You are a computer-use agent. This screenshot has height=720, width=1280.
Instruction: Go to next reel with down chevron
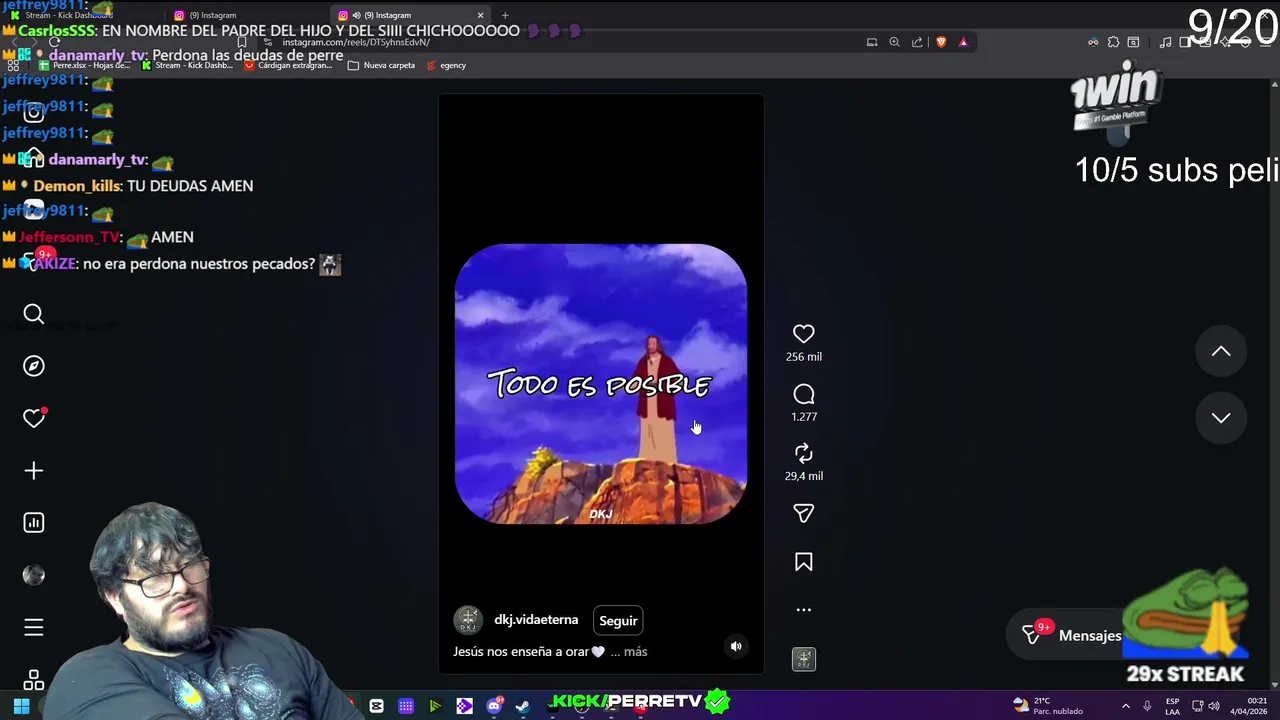point(1221,418)
